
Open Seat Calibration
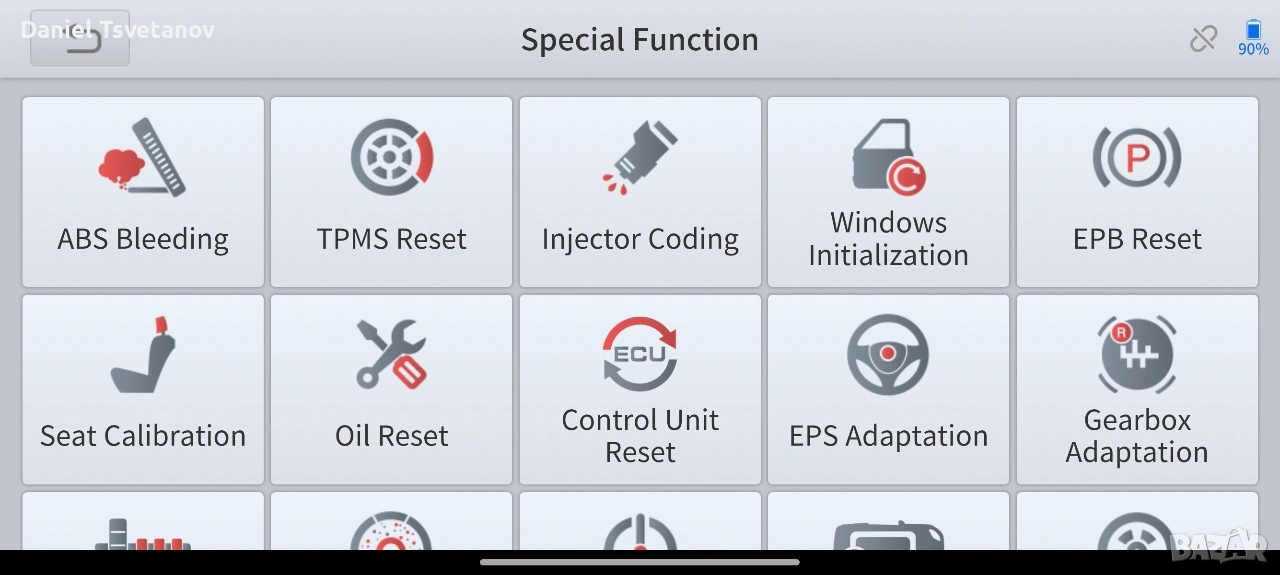click(143, 389)
